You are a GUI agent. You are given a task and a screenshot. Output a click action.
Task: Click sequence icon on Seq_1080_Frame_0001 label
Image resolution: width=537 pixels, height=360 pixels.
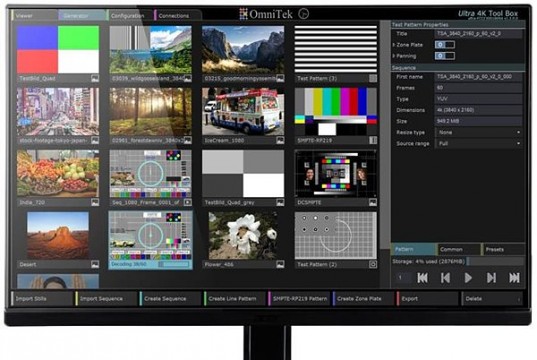click(x=188, y=202)
